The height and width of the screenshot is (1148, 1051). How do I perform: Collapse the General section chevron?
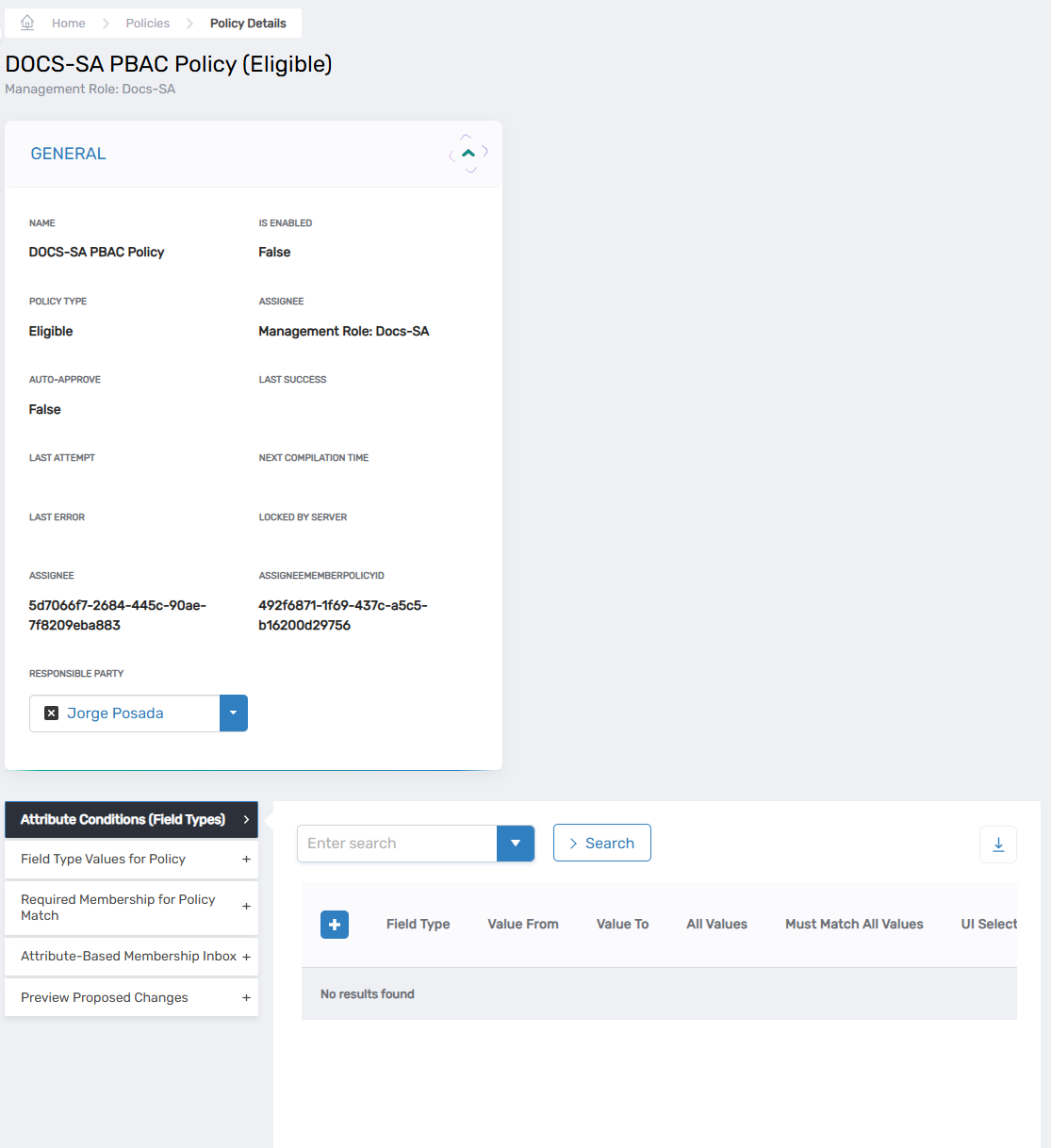click(x=468, y=153)
